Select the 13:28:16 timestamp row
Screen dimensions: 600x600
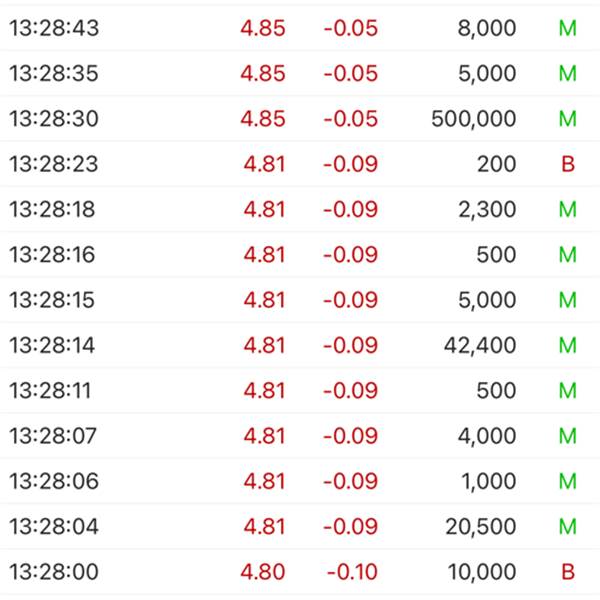click(x=300, y=254)
